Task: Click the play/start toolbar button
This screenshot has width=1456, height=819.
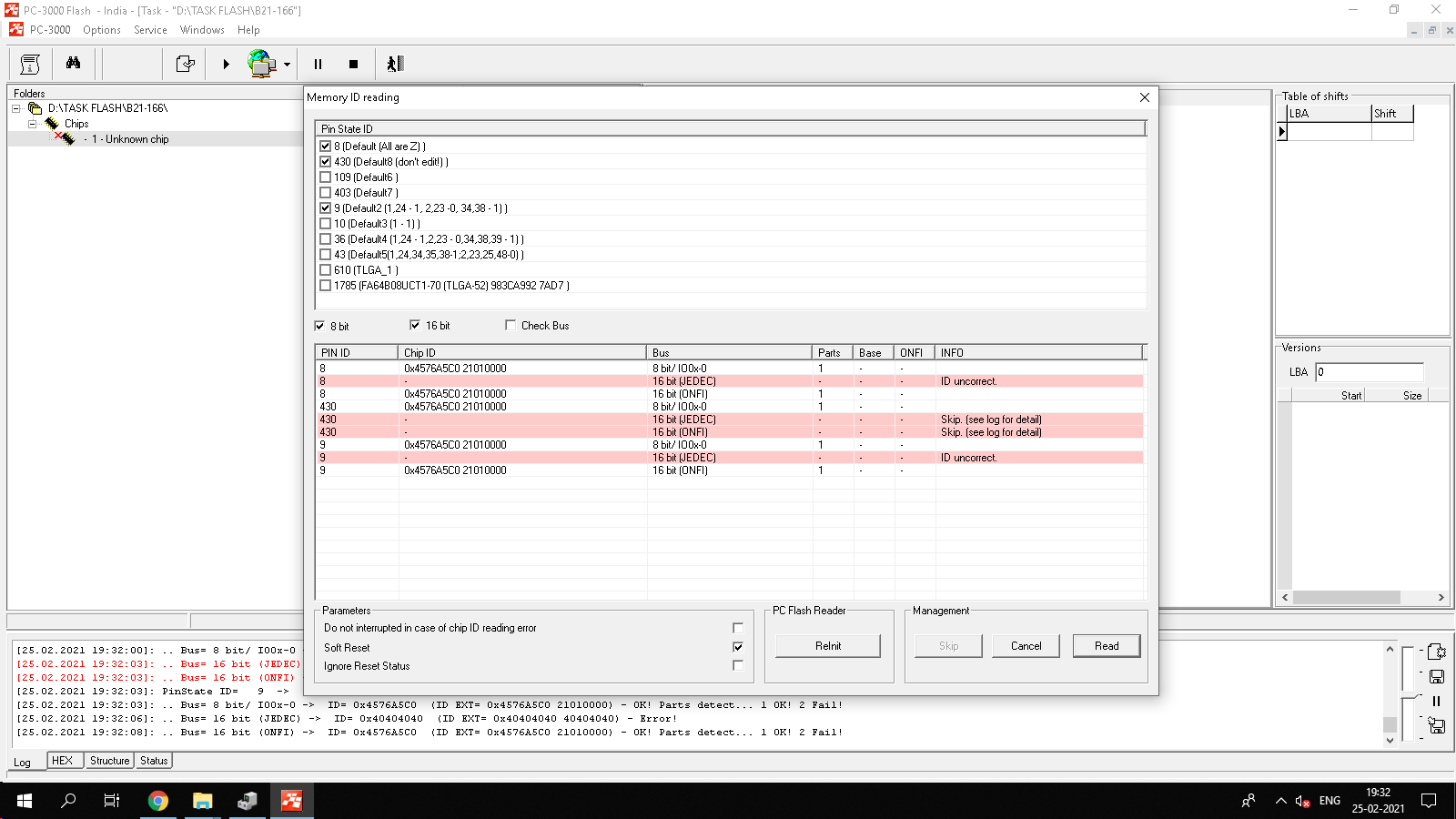Action: [226, 64]
